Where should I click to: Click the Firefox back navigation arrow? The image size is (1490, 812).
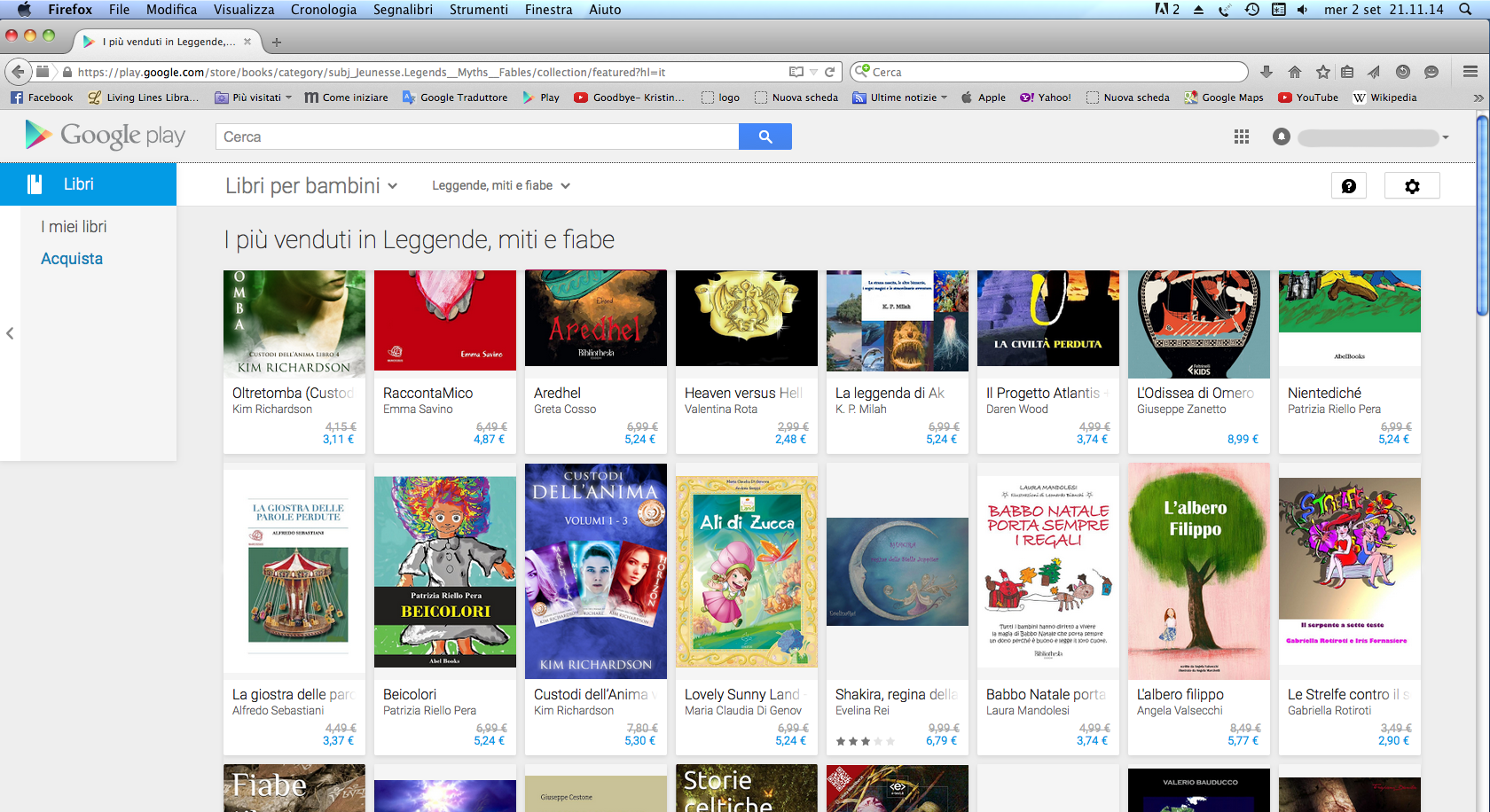click(x=18, y=72)
